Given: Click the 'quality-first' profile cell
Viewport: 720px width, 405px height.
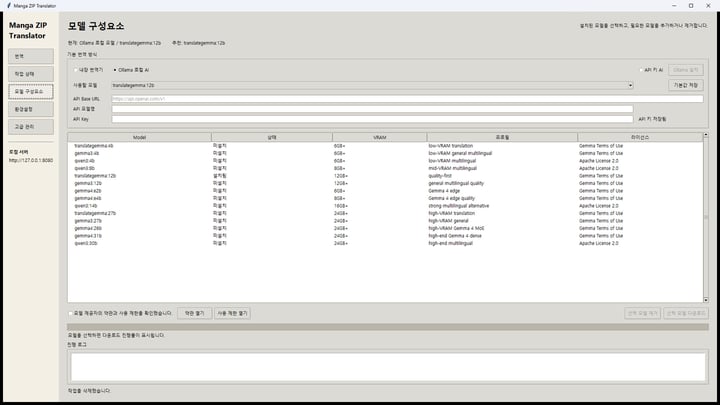Looking at the screenshot, I should pos(440,176).
